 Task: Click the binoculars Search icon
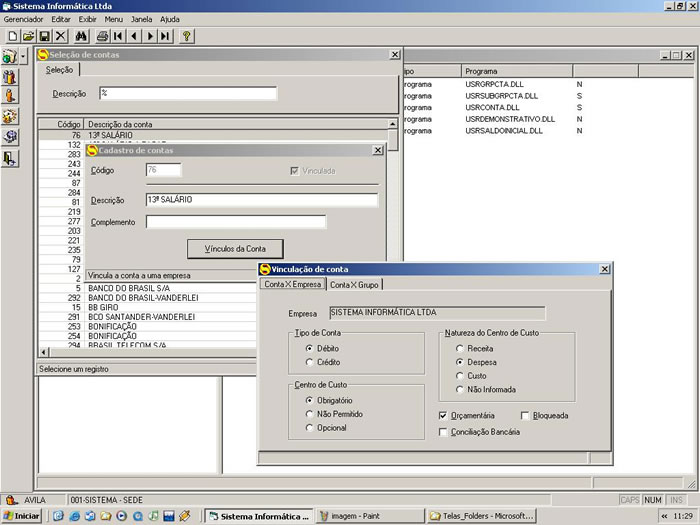[81, 36]
